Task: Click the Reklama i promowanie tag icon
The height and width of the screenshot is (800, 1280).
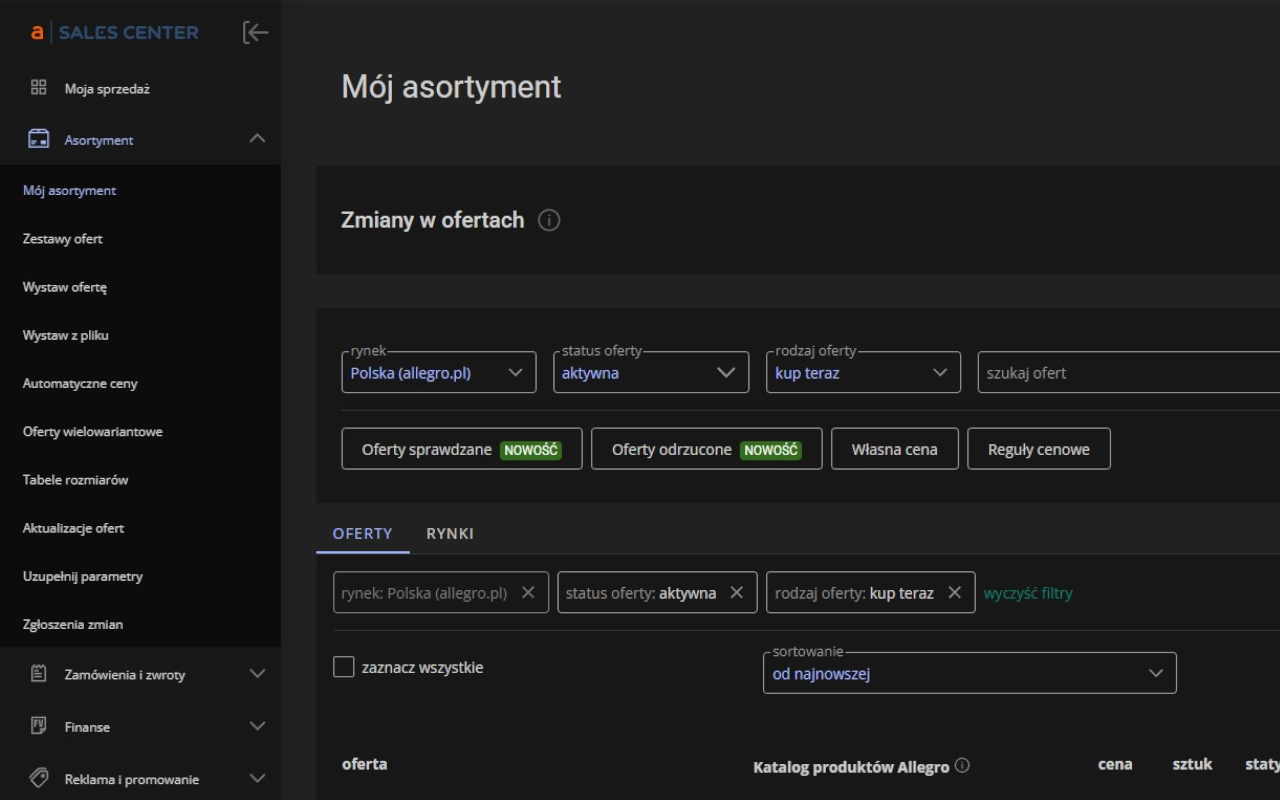Action: tap(38, 778)
